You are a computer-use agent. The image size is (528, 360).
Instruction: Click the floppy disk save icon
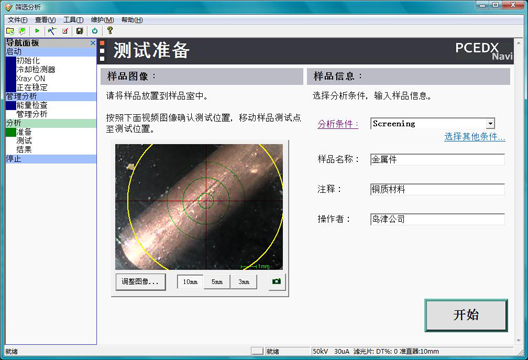[x=79, y=31]
